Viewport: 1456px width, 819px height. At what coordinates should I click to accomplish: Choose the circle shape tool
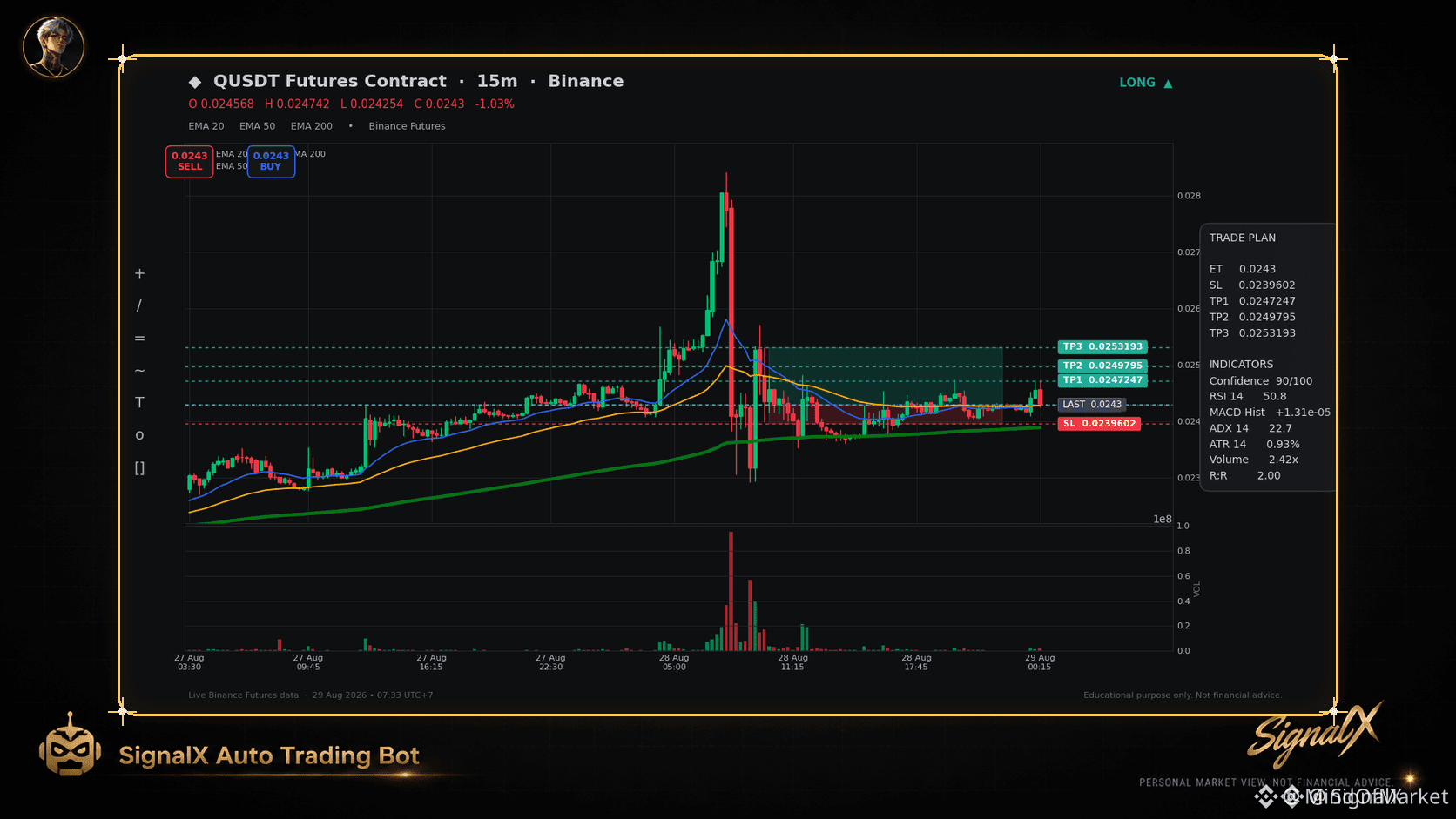[x=139, y=434]
